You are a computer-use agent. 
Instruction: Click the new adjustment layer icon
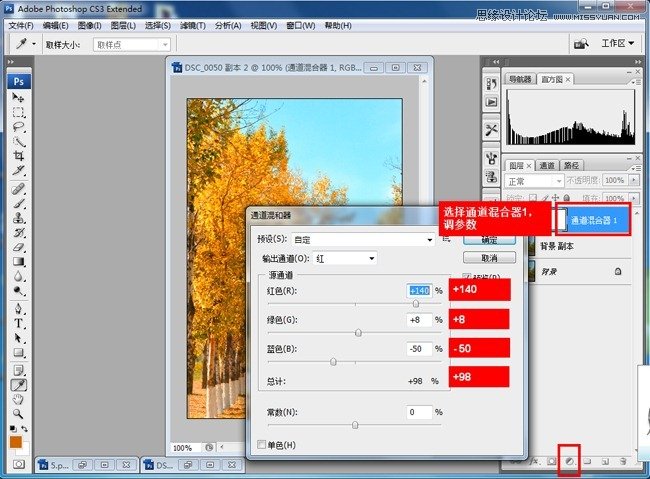569,461
